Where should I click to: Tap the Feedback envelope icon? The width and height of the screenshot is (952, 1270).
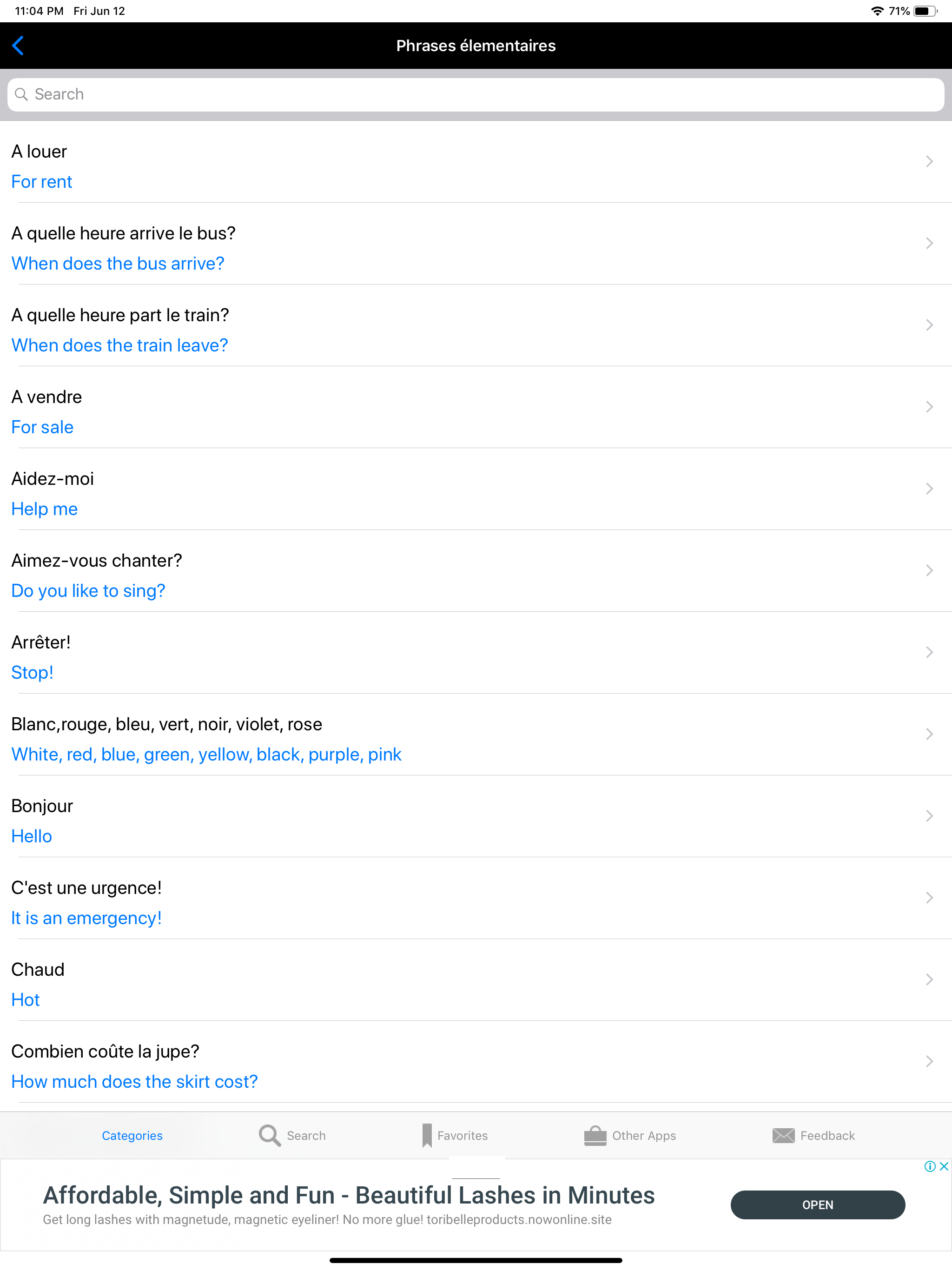783,1135
